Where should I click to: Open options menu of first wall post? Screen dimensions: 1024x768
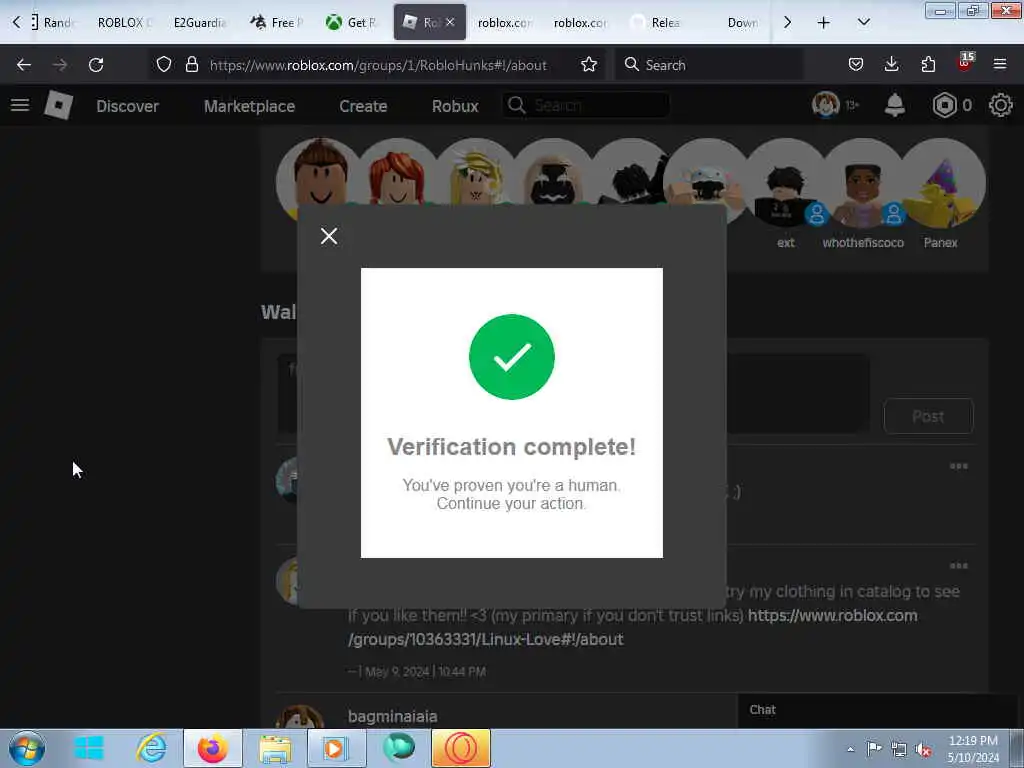[958, 466]
